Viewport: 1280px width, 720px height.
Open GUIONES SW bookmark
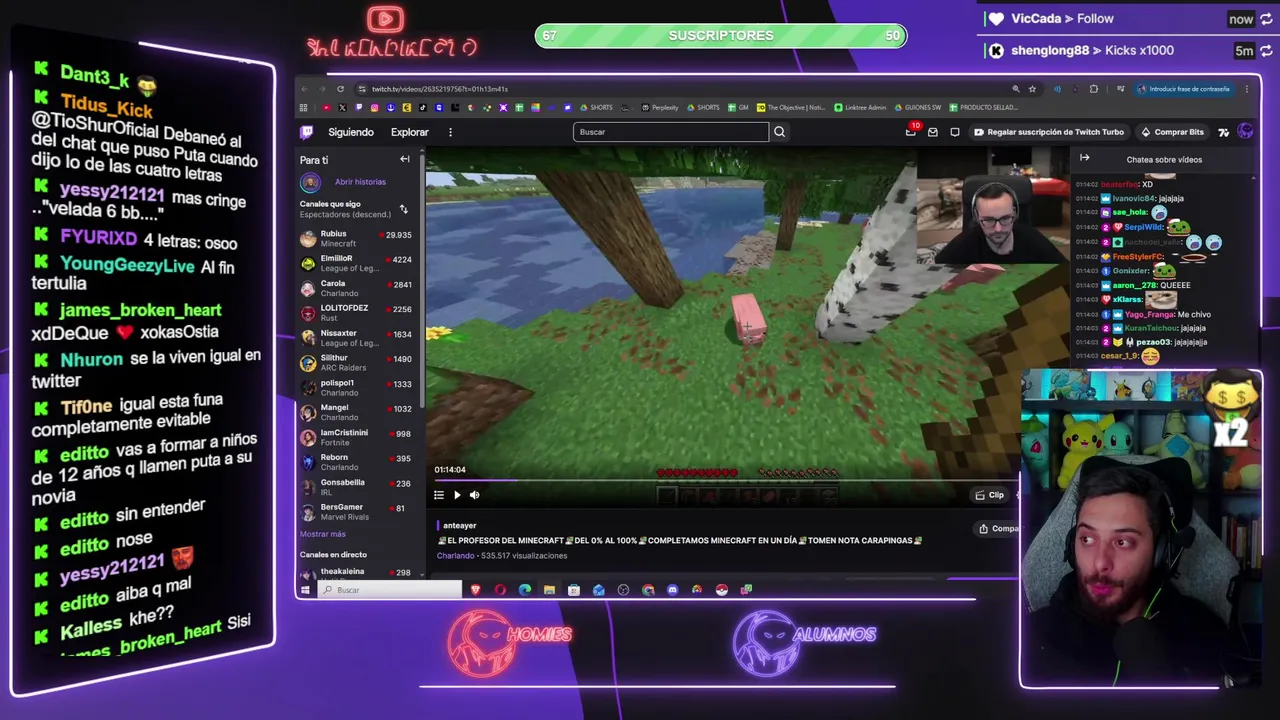(918, 108)
